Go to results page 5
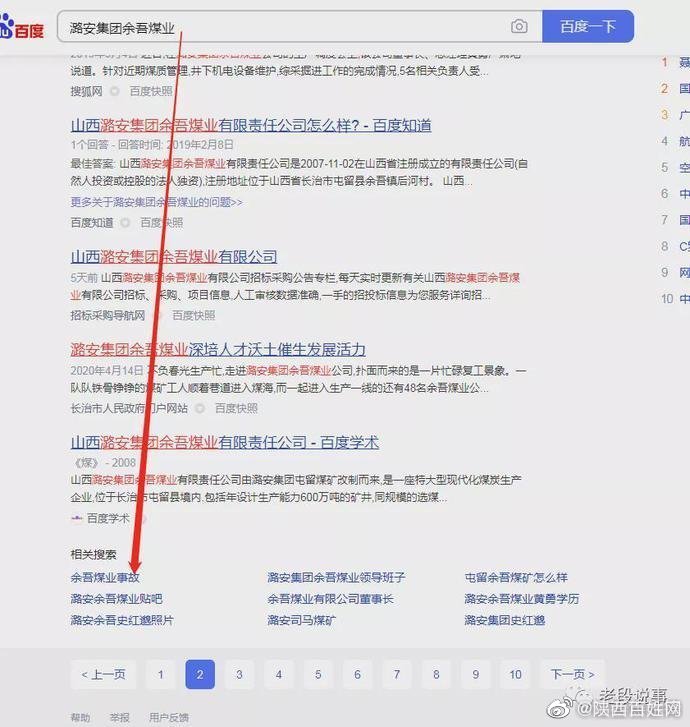 tap(318, 674)
